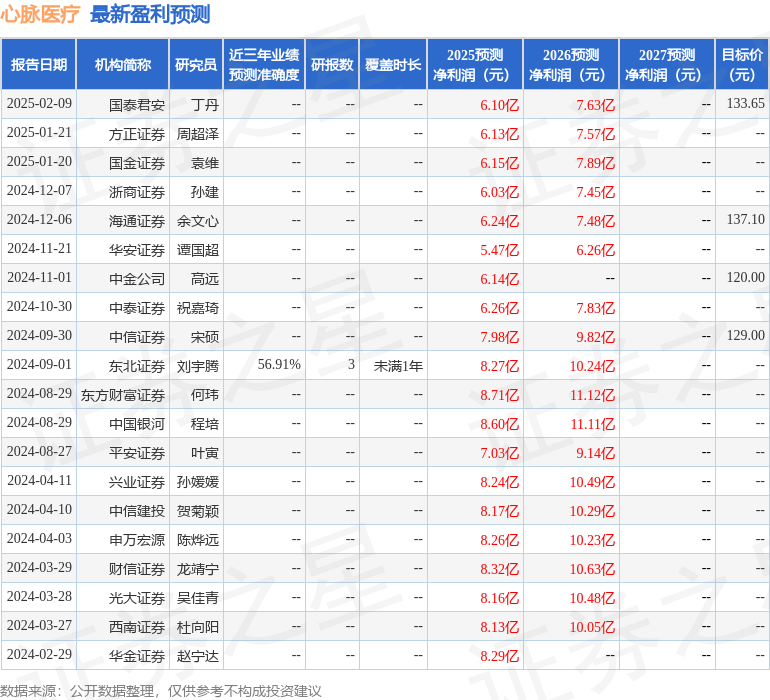Select analyst 孙建

click(x=205, y=192)
